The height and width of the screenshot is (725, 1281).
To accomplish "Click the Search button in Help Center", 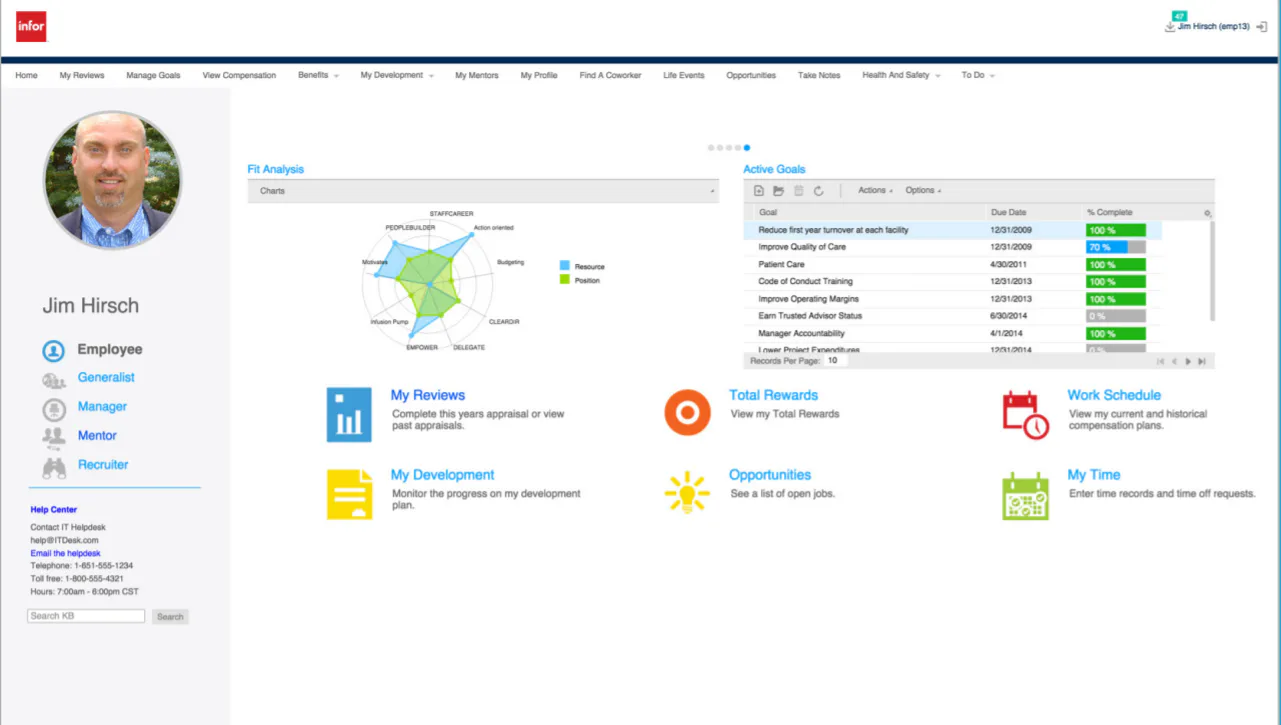I will pyautogui.click(x=170, y=616).
